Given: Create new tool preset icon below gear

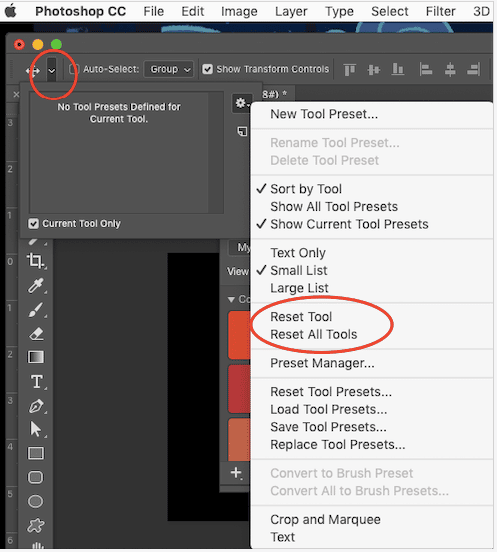Looking at the screenshot, I should pos(242,131).
